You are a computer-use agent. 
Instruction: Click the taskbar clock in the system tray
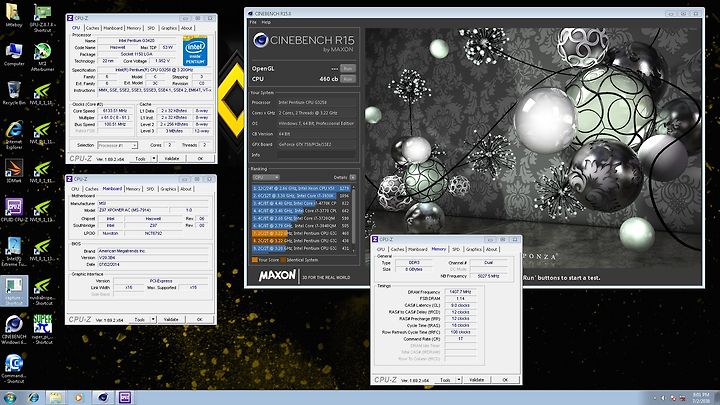[x=701, y=398]
